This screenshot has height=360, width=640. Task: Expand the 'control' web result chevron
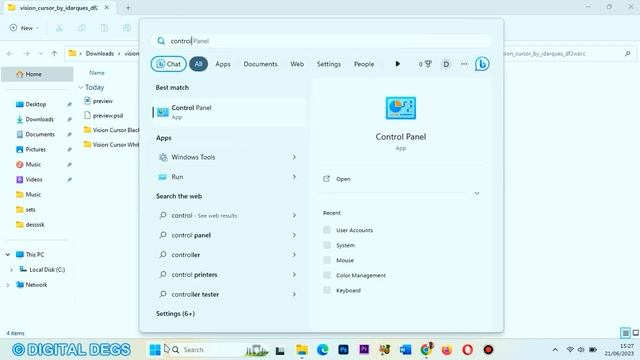point(294,215)
